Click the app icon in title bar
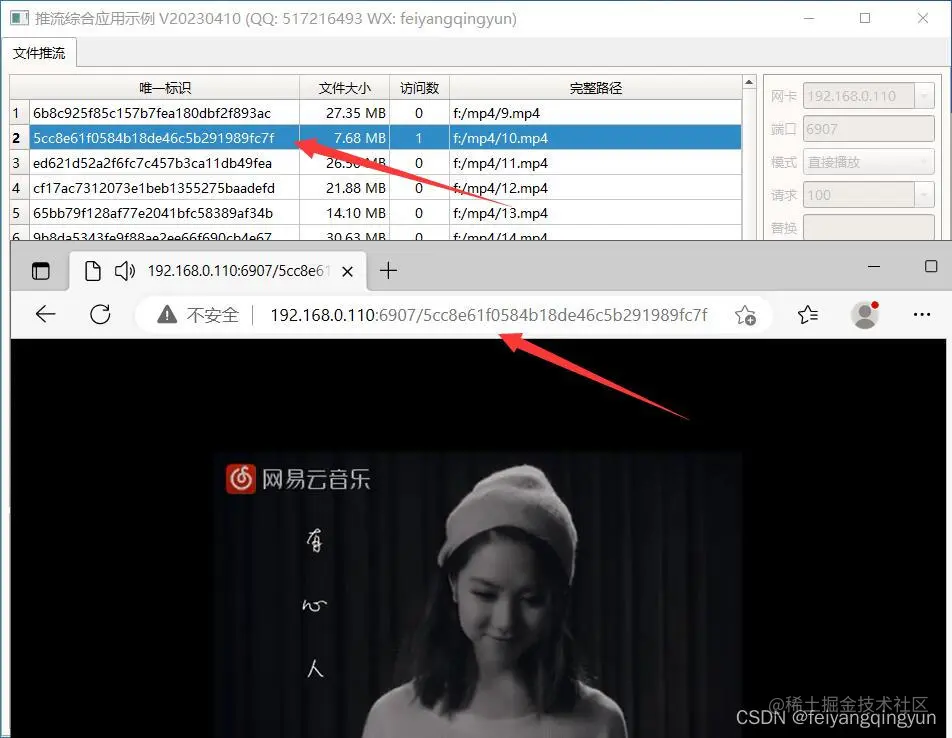The width and height of the screenshot is (952, 738). pyautogui.click(x=19, y=18)
